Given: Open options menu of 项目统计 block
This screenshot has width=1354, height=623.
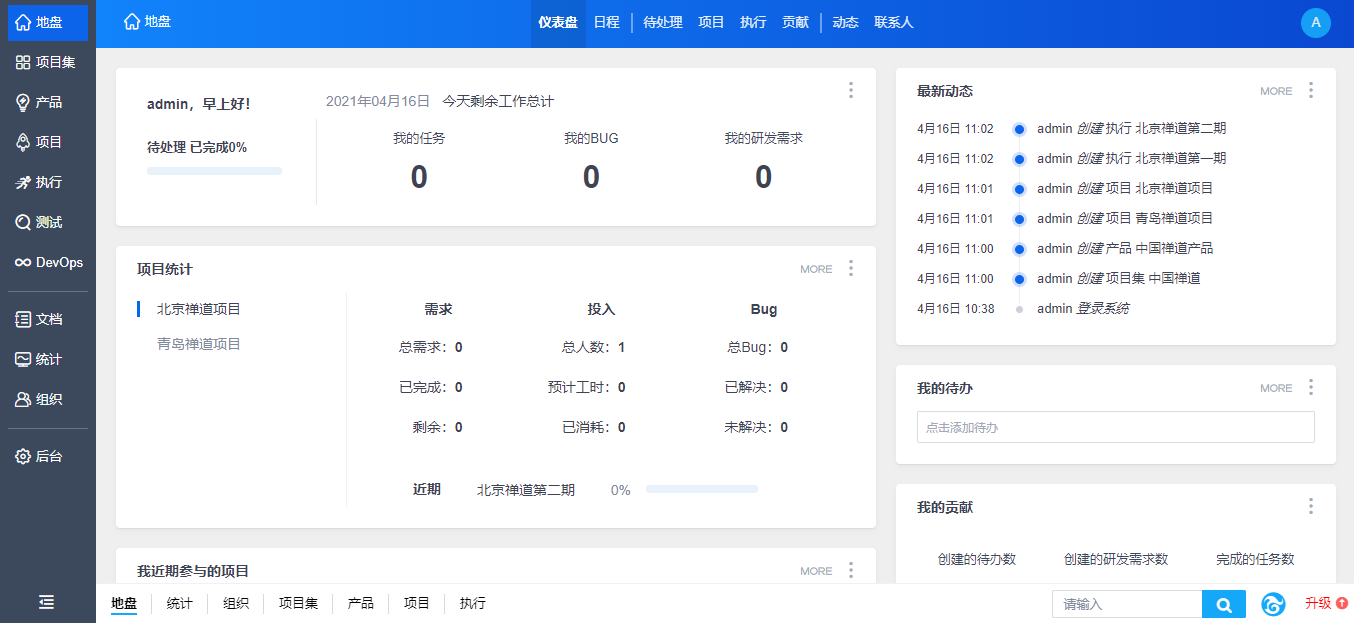Looking at the screenshot, I should point(851,268).
